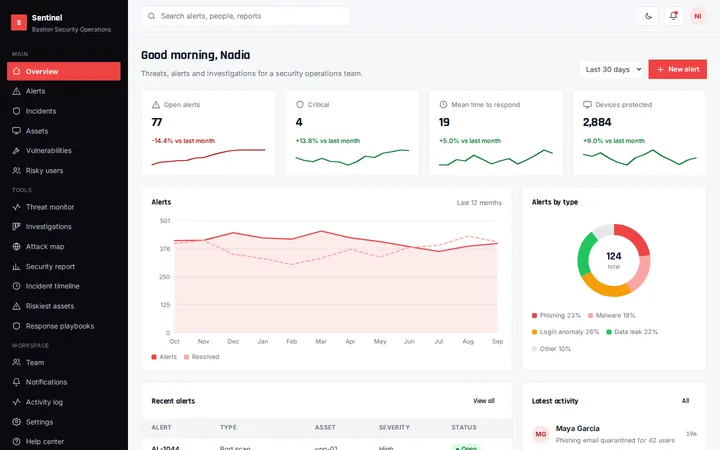Screen dimensions: 720x450
Task: Go to the Alerts menu item
Action: (64, 91)
